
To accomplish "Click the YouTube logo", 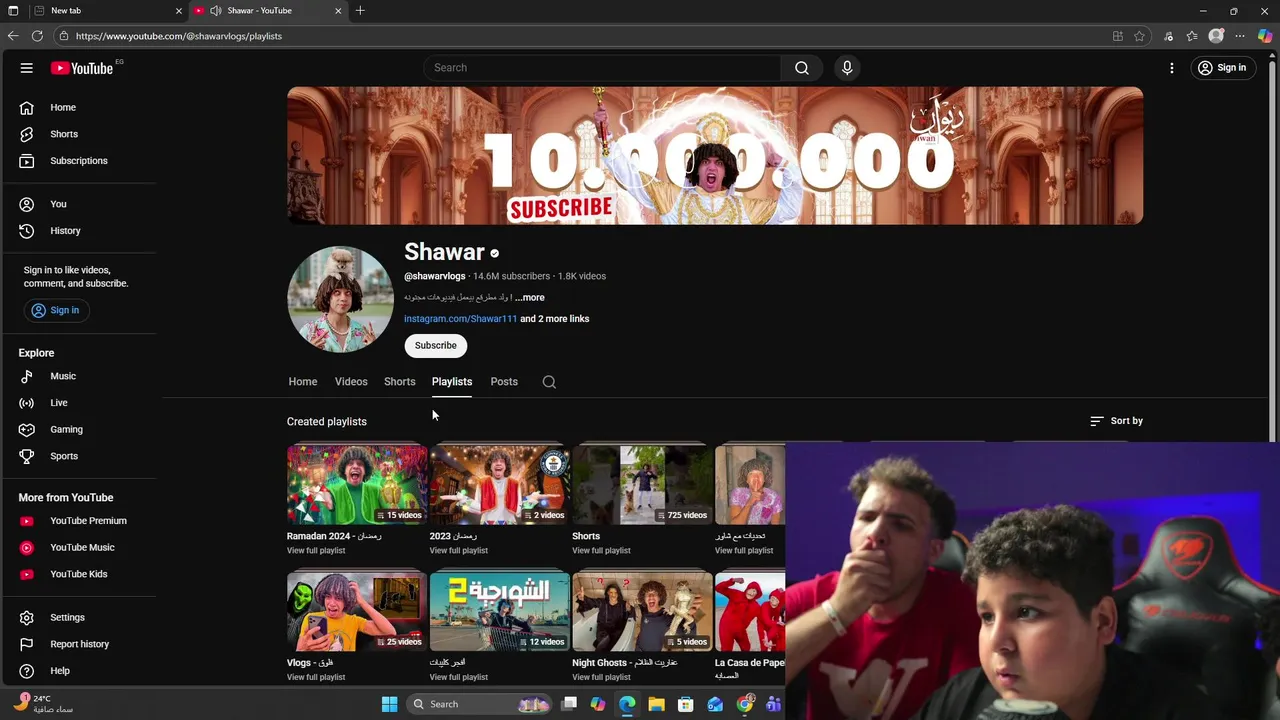I will click(x=82, y=68).
